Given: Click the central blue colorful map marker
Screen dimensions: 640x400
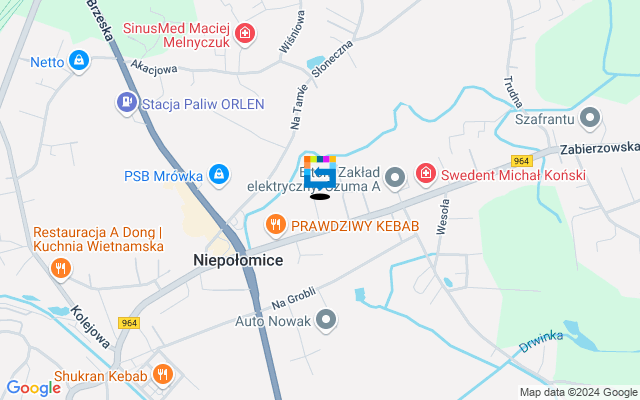Looking at the screenshot, I should pyautogui.click(x=320, y=173).
